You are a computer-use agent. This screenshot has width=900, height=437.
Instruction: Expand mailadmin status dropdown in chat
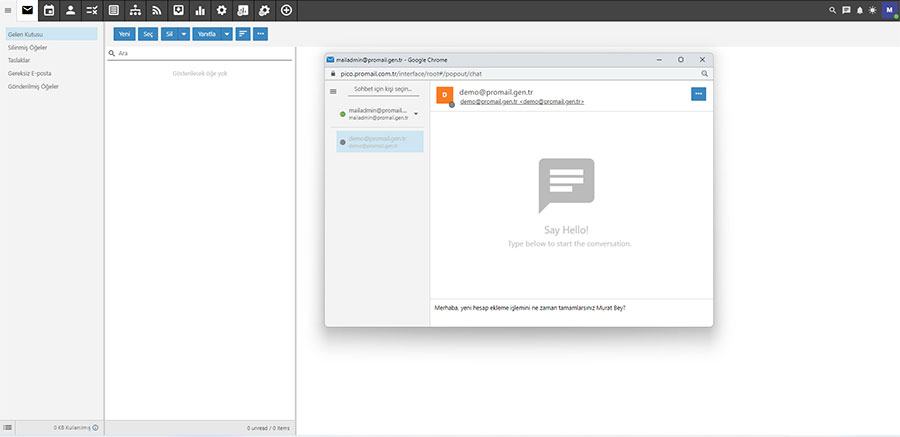416,114
